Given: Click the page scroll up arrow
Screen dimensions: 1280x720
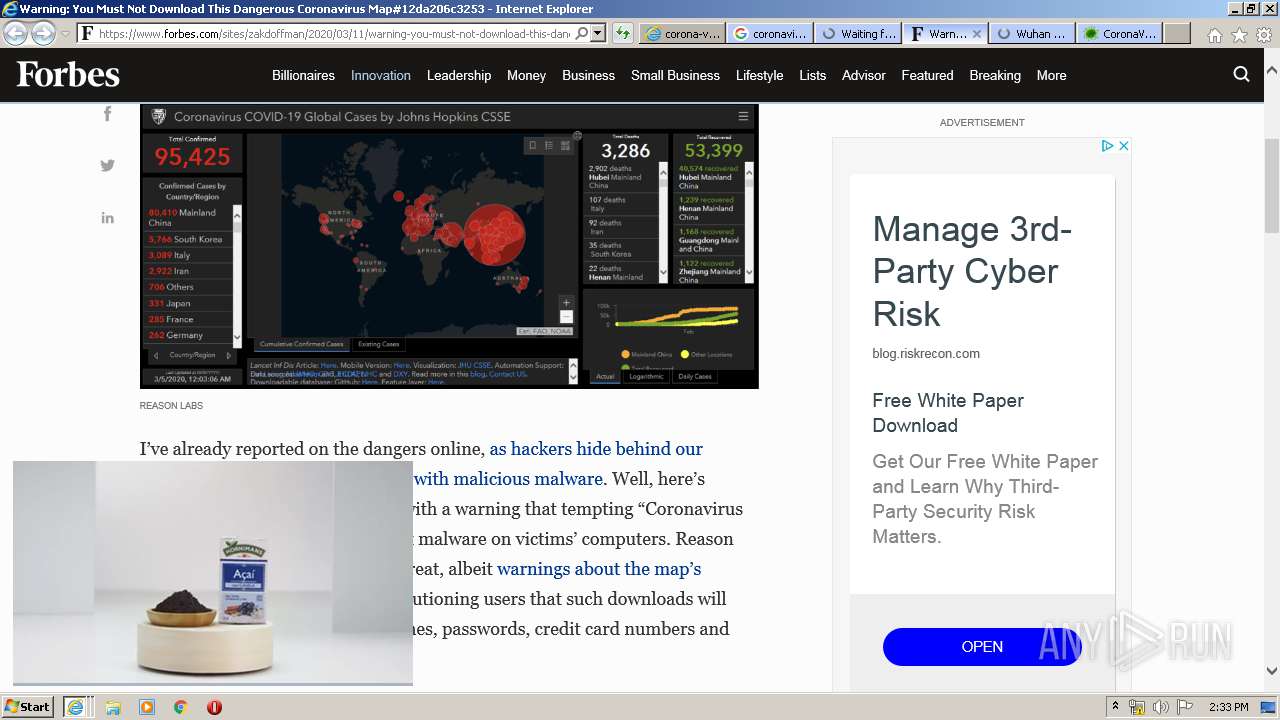Looking at the screenshot, I should [1271, 70].
